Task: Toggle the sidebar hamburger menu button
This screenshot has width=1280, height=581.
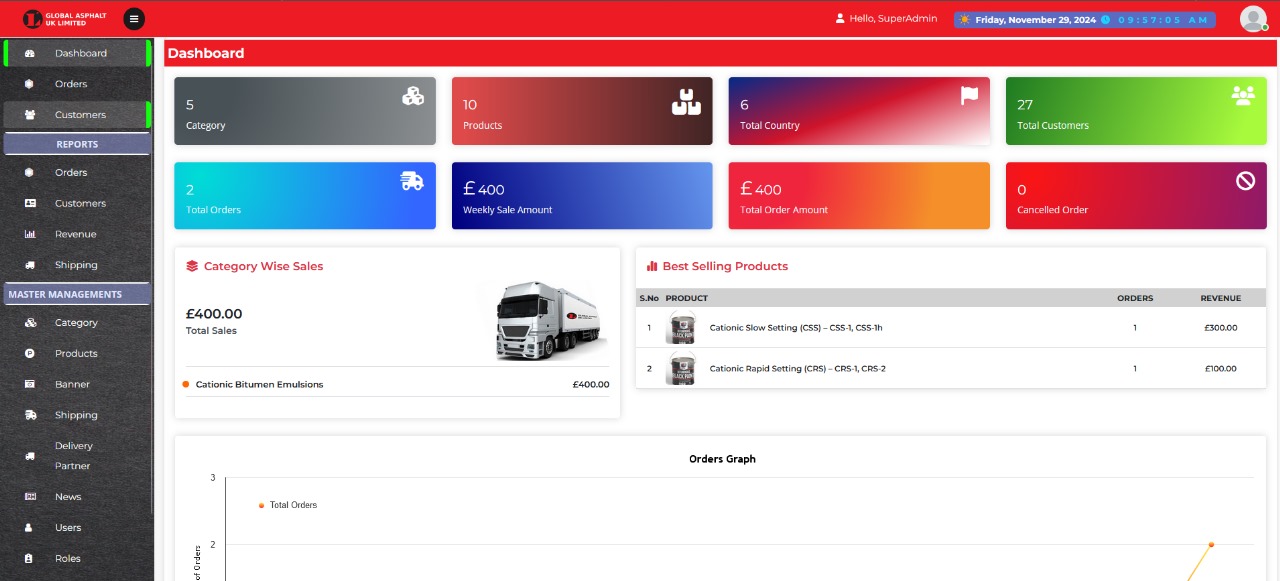Action: click(x=134, y=18)
